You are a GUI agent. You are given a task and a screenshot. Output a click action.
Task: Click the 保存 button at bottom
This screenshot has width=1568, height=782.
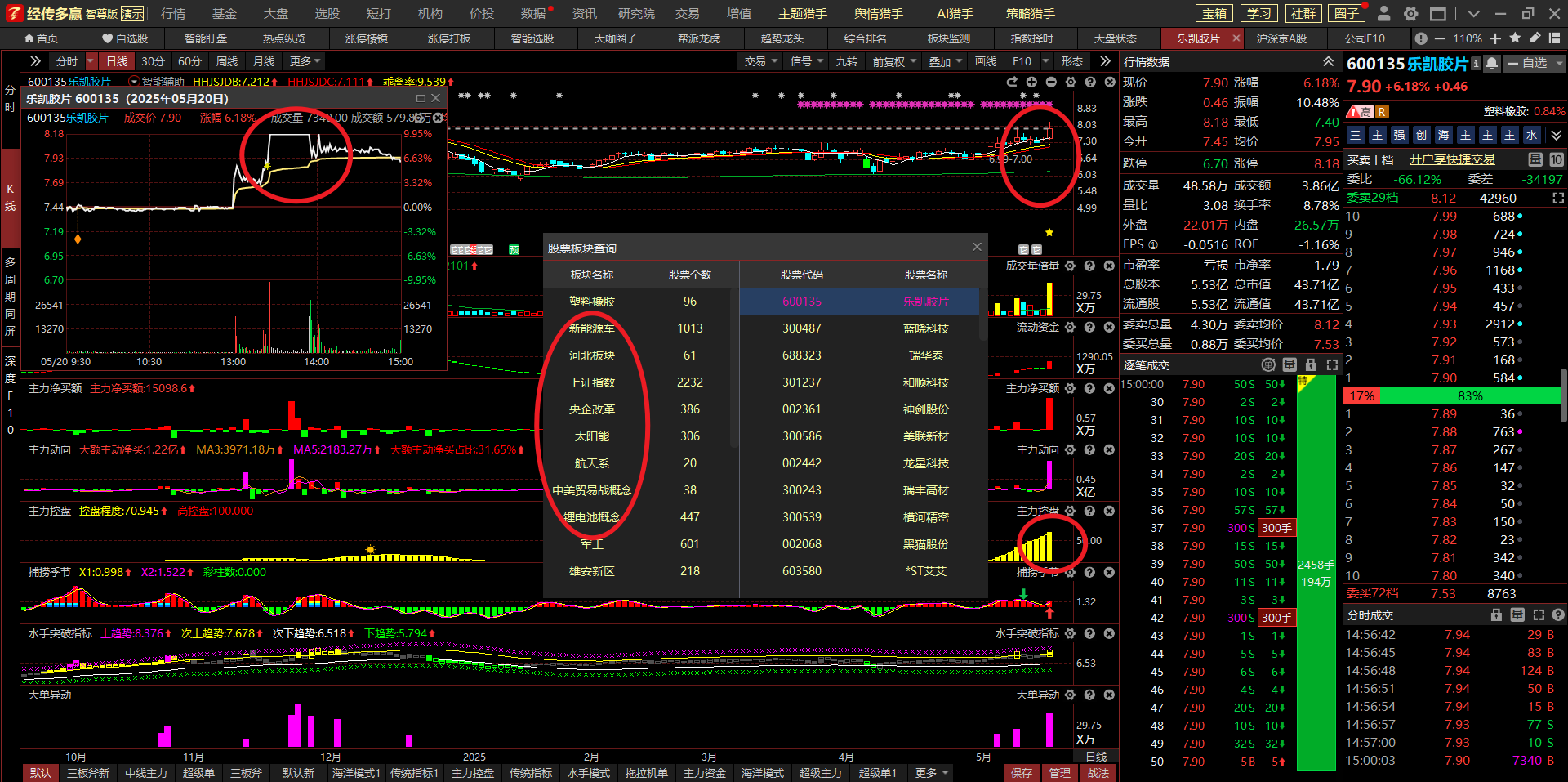(x=1022, y=773)
